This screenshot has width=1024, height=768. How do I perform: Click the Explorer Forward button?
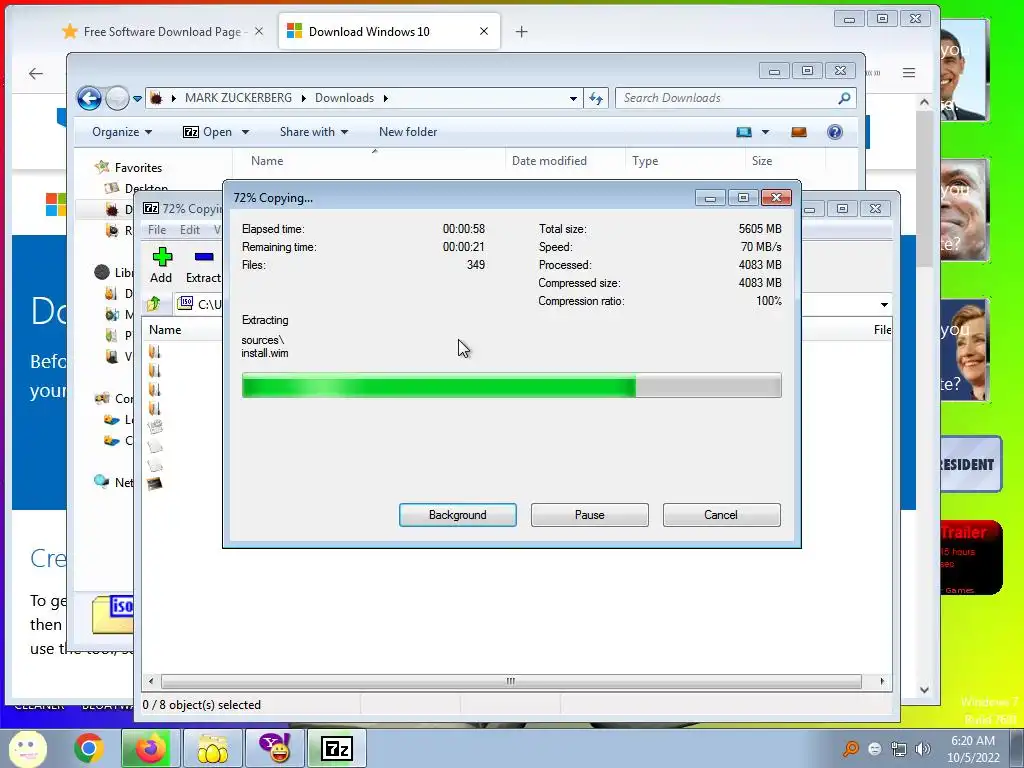coord(117,99)
